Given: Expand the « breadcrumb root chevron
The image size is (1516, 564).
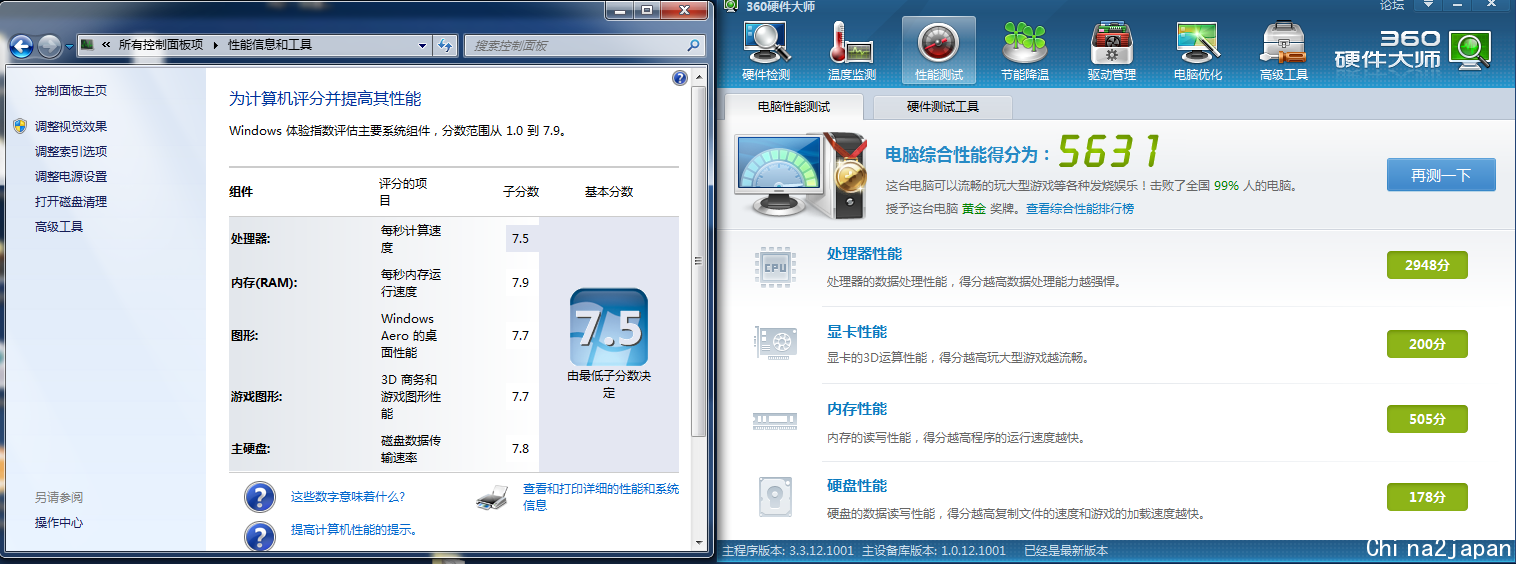Looking at the screenshot, I should tap(106, 45).
